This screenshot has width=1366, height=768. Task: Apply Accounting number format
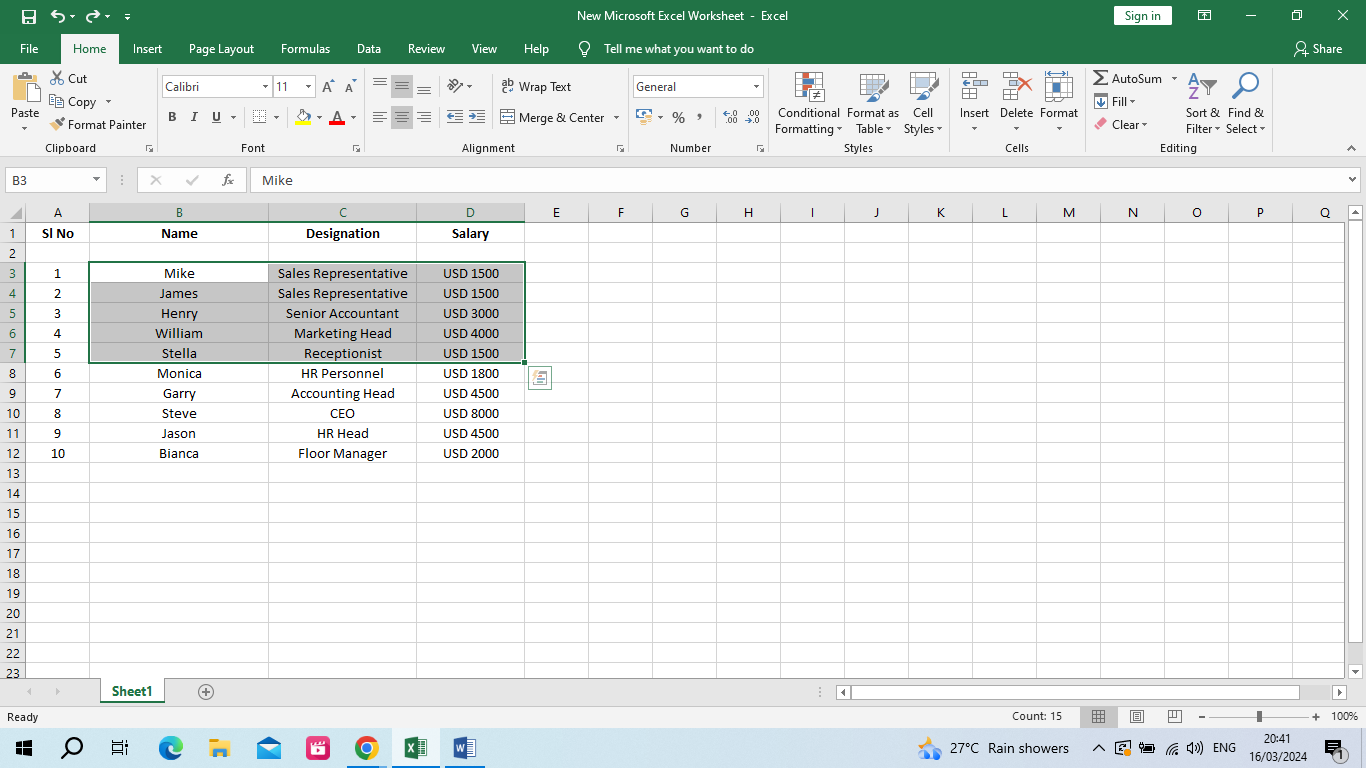tap(644, 117)
